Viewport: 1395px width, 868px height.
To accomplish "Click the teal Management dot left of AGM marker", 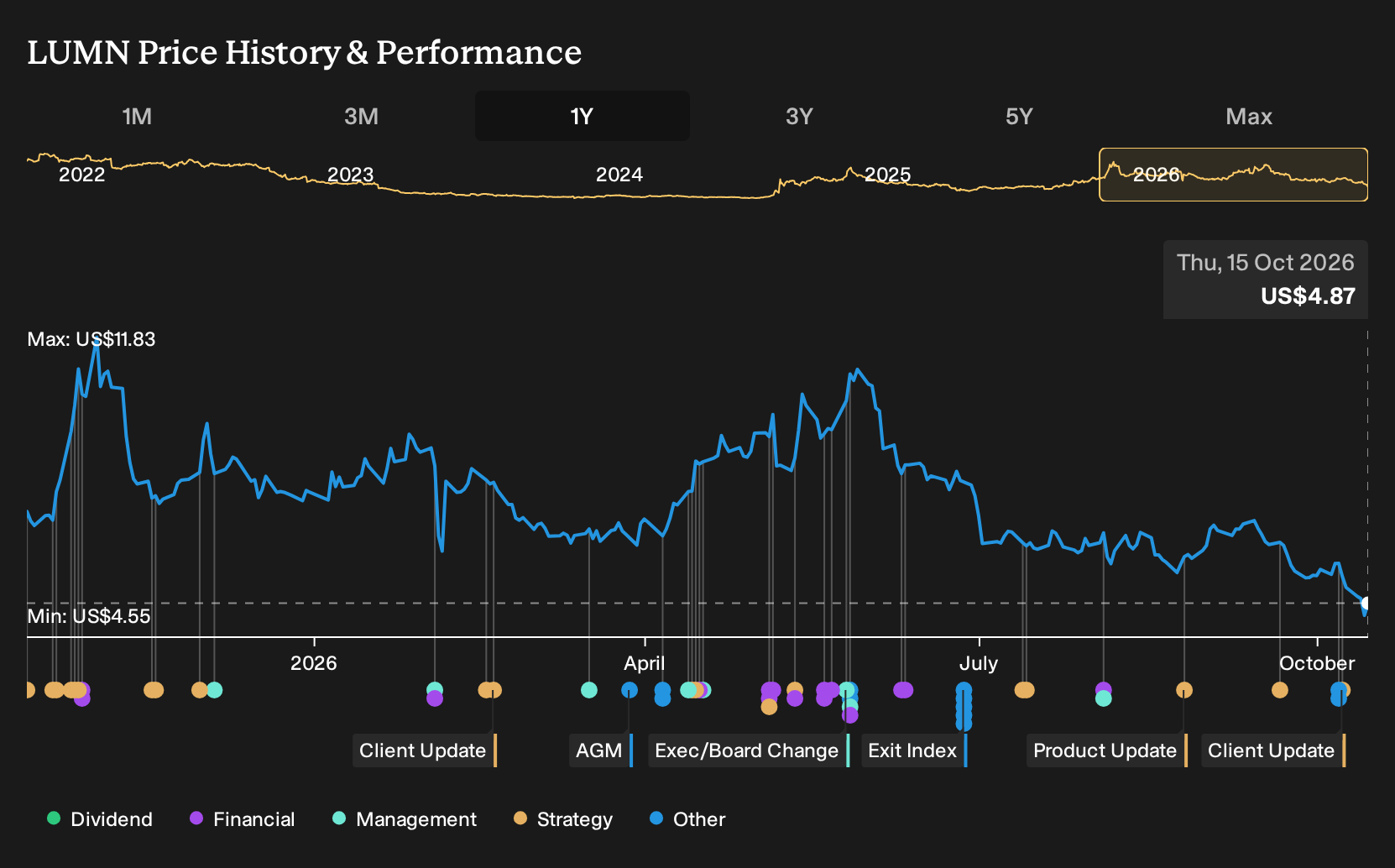I will point(589,690).
